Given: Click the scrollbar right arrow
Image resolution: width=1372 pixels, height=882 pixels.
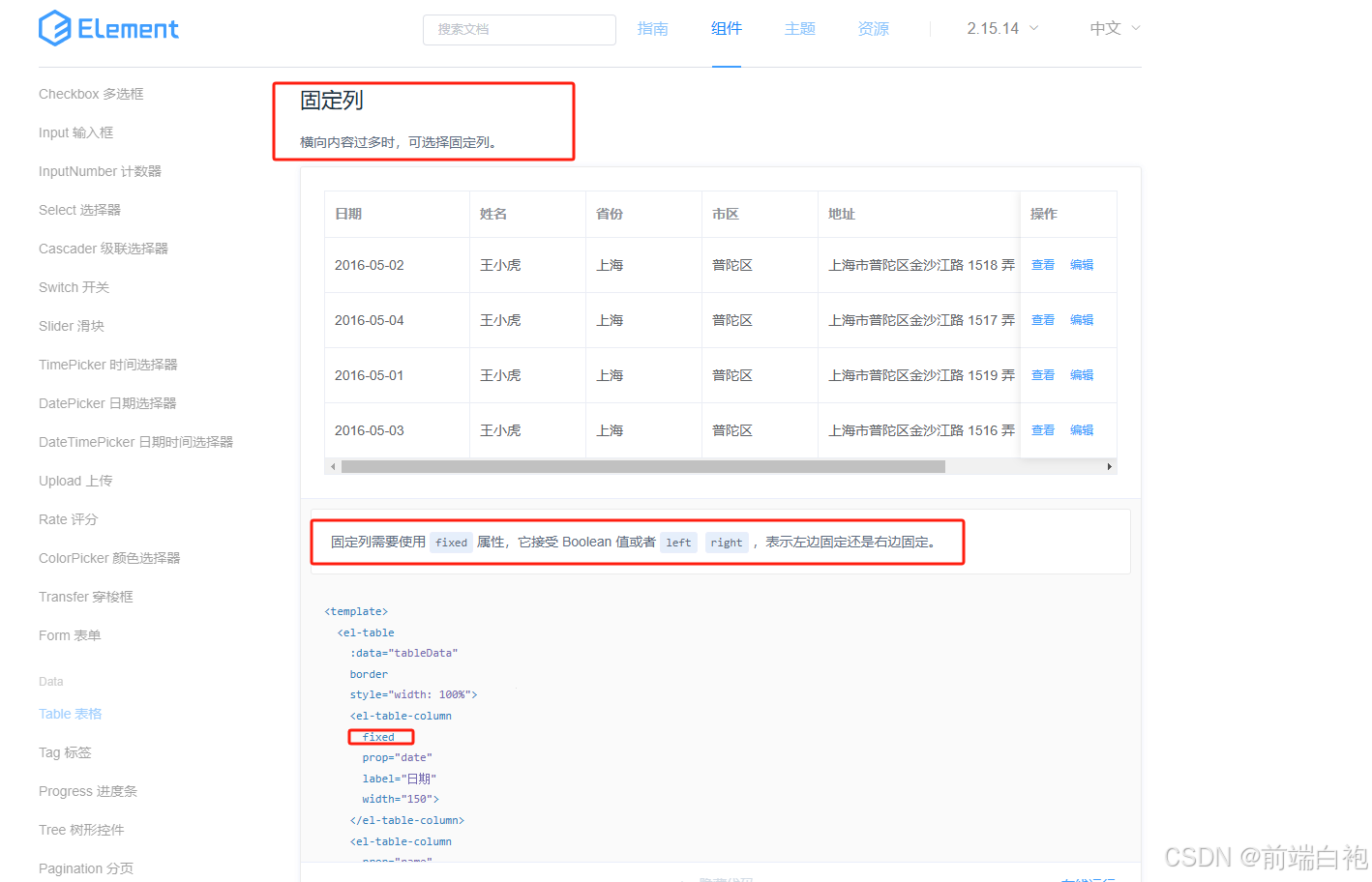Looking at the screenshot, I should [1109, 466].
